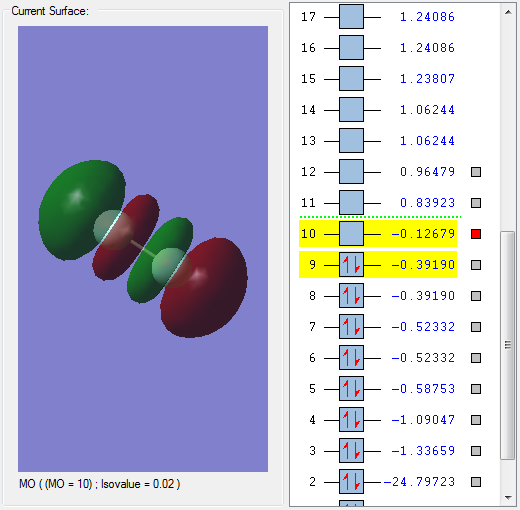The image size is (520, 510).
Task: Select the orbital box for MO 2
Action: point(351,482)
